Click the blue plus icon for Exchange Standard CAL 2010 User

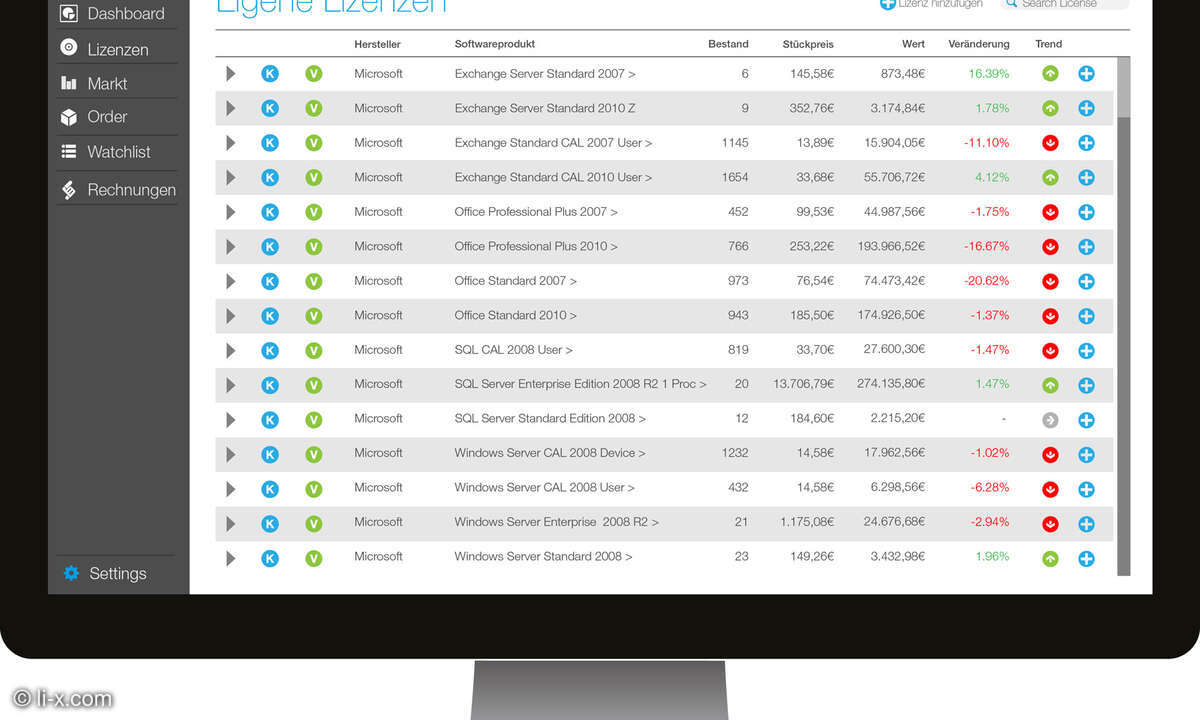click(1086, 178)
